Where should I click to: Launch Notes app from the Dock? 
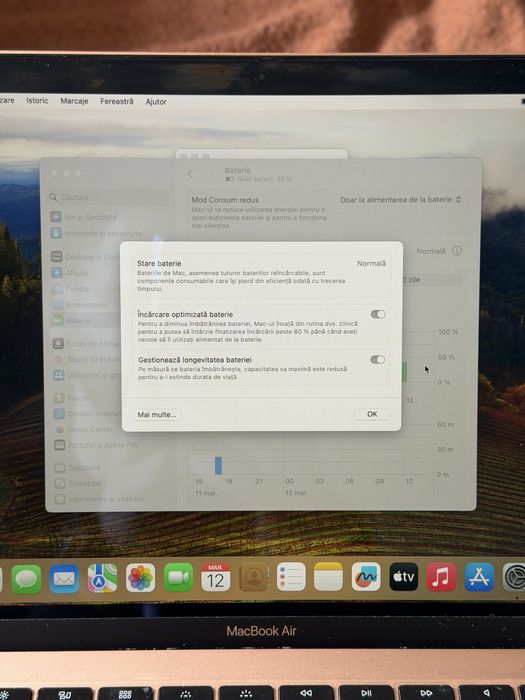[x=329, y=577]
